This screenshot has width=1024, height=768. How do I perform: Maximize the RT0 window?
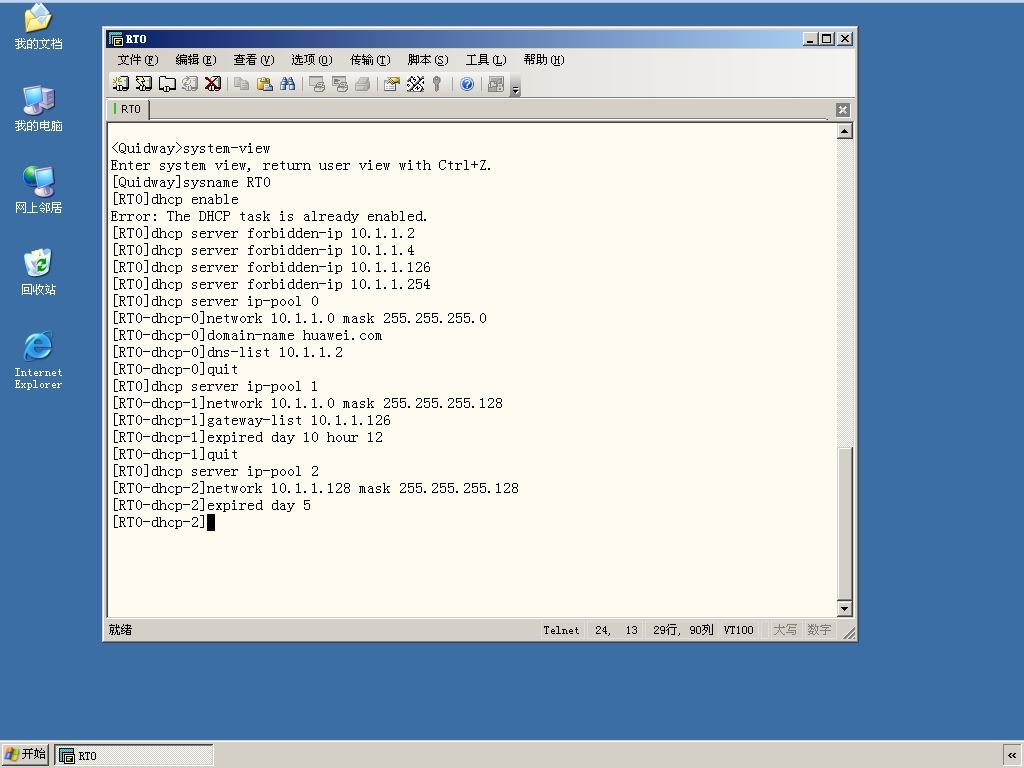(x=827, y=39)
